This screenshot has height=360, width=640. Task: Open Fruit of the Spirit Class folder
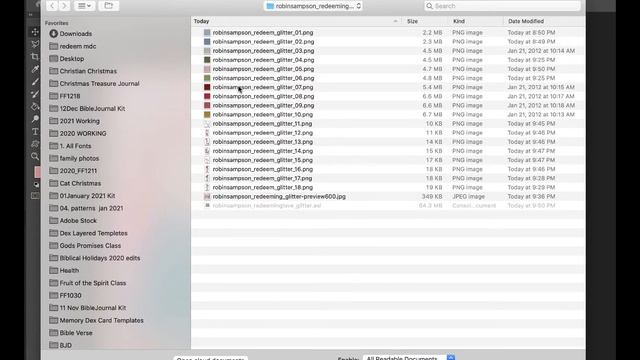(x=93, y=283)
